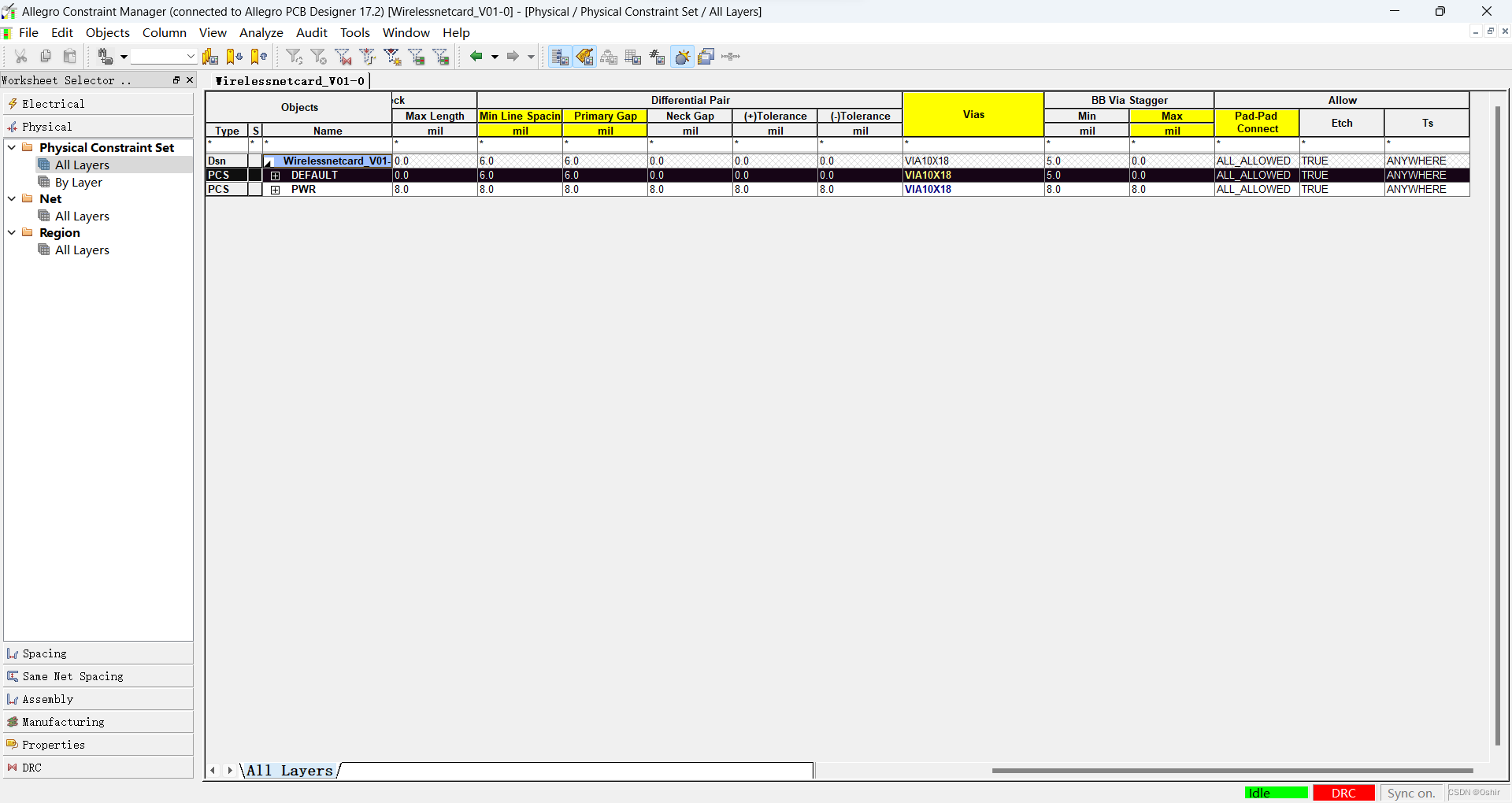Open the Electrical worksheet section
This screenshot has height=803, width=1512.
pyautogui.click(x=53, y=104)
